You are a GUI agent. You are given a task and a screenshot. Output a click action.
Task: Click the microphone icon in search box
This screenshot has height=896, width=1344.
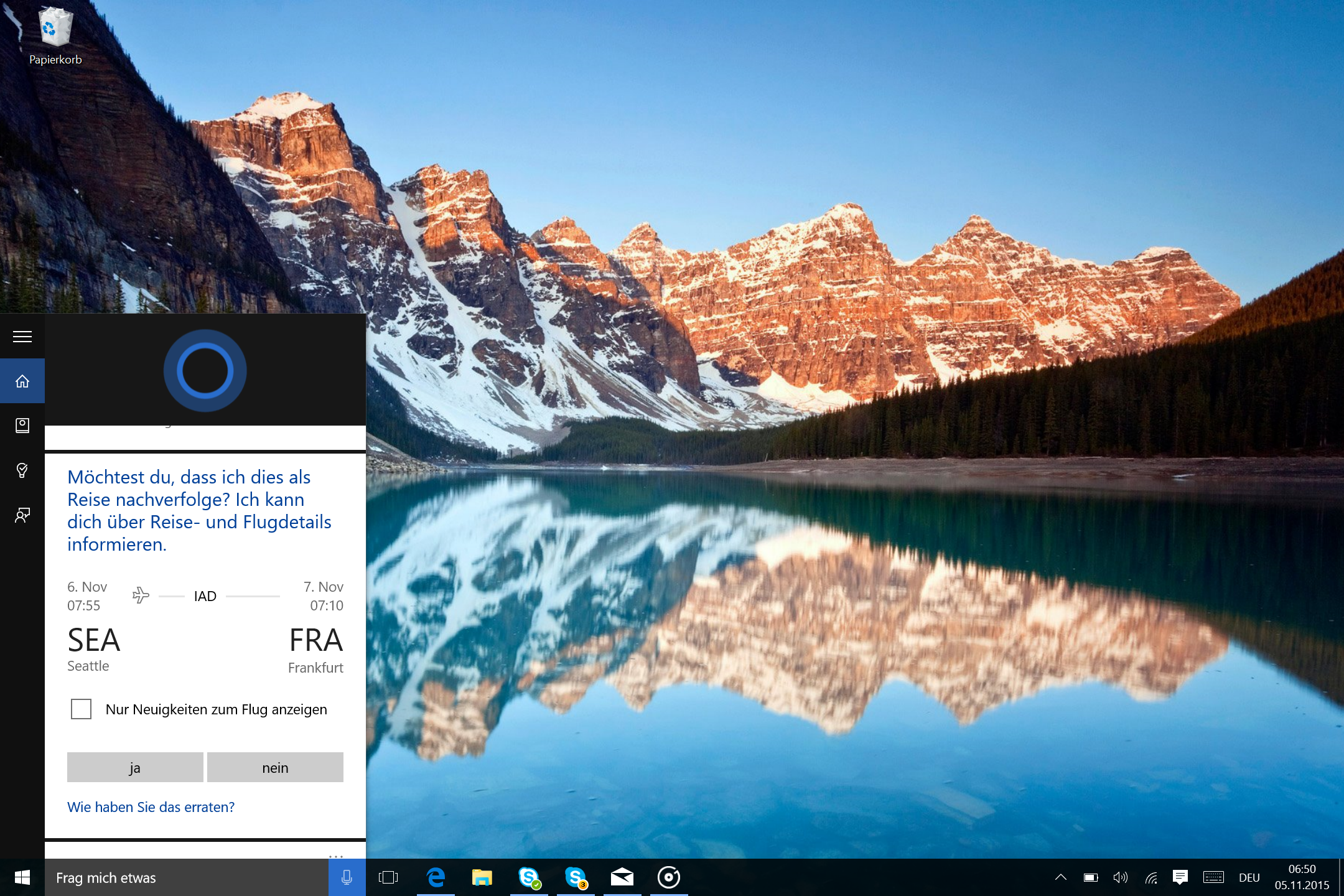(347, 877)
